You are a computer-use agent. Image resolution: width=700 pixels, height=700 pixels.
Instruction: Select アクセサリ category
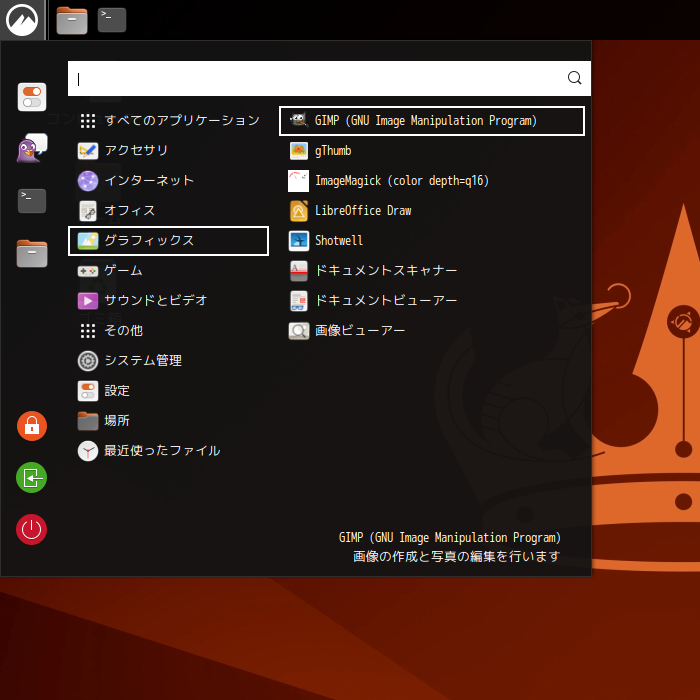168,150
